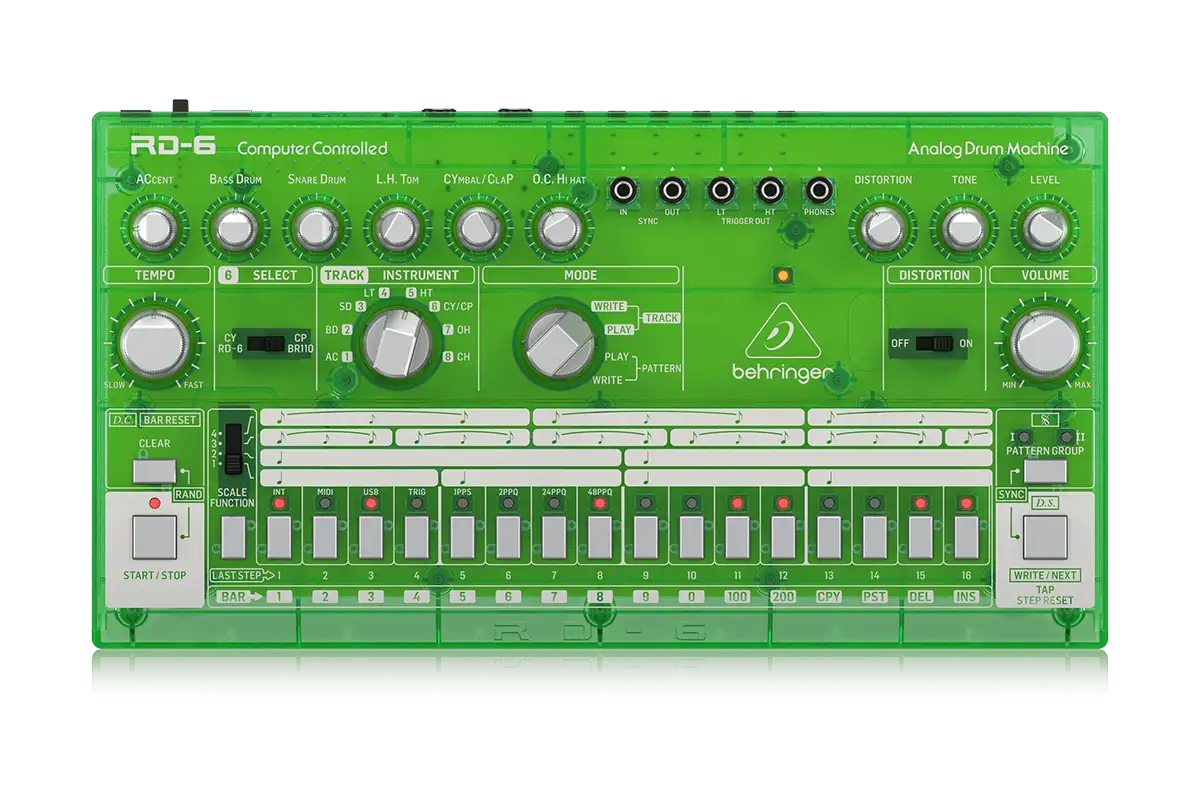Adjust the large Tempo knob
The height and width of the screenshot is (800, 1200).
click(x=154, y=345)
